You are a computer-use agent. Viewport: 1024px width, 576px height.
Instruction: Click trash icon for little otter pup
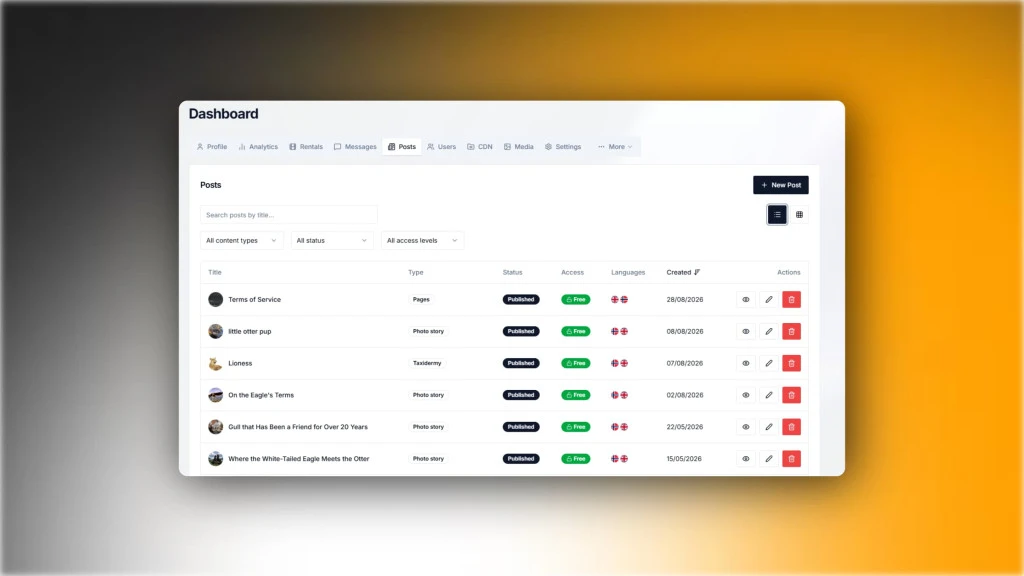(791, 331)
